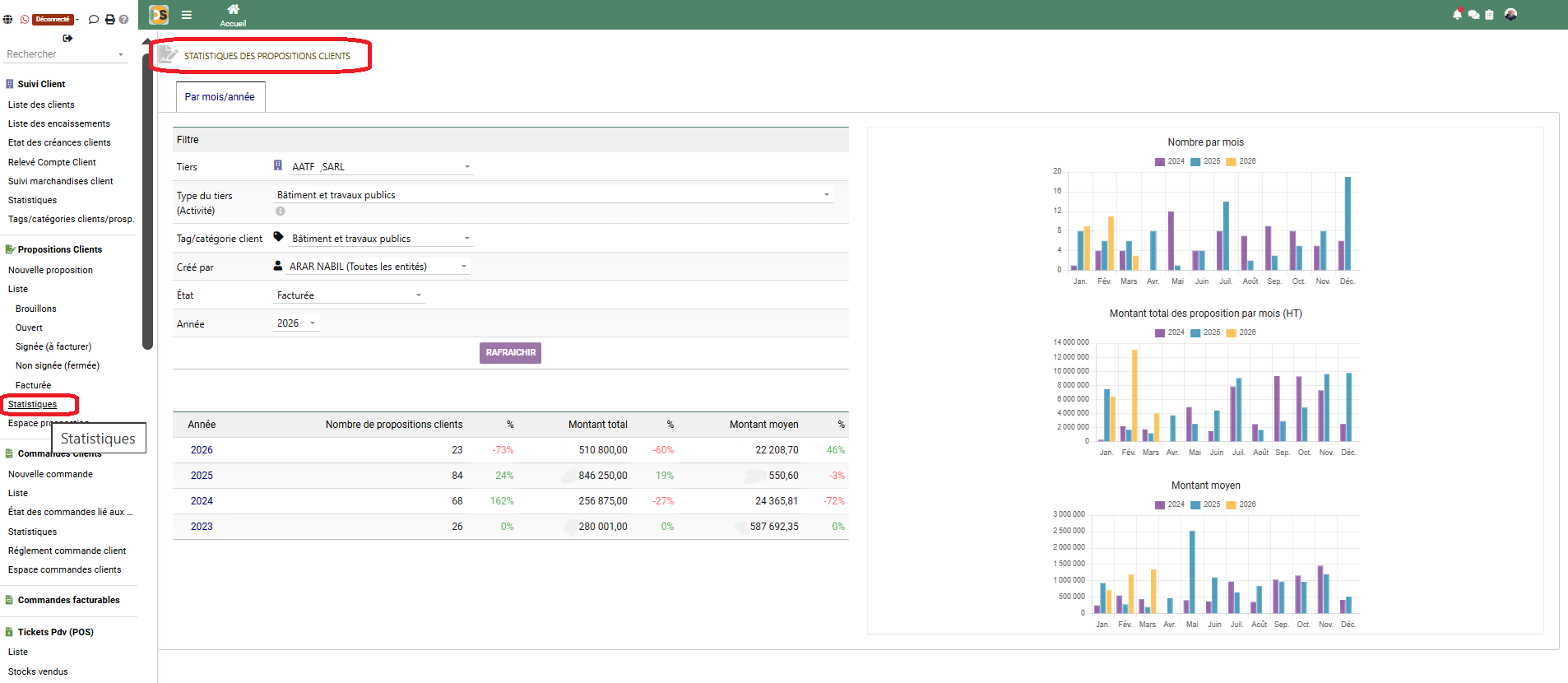Open Nouvelle proposition in sidebar menu
Viewport: 1568px width, 683px height.
click(x=50, y=270)
